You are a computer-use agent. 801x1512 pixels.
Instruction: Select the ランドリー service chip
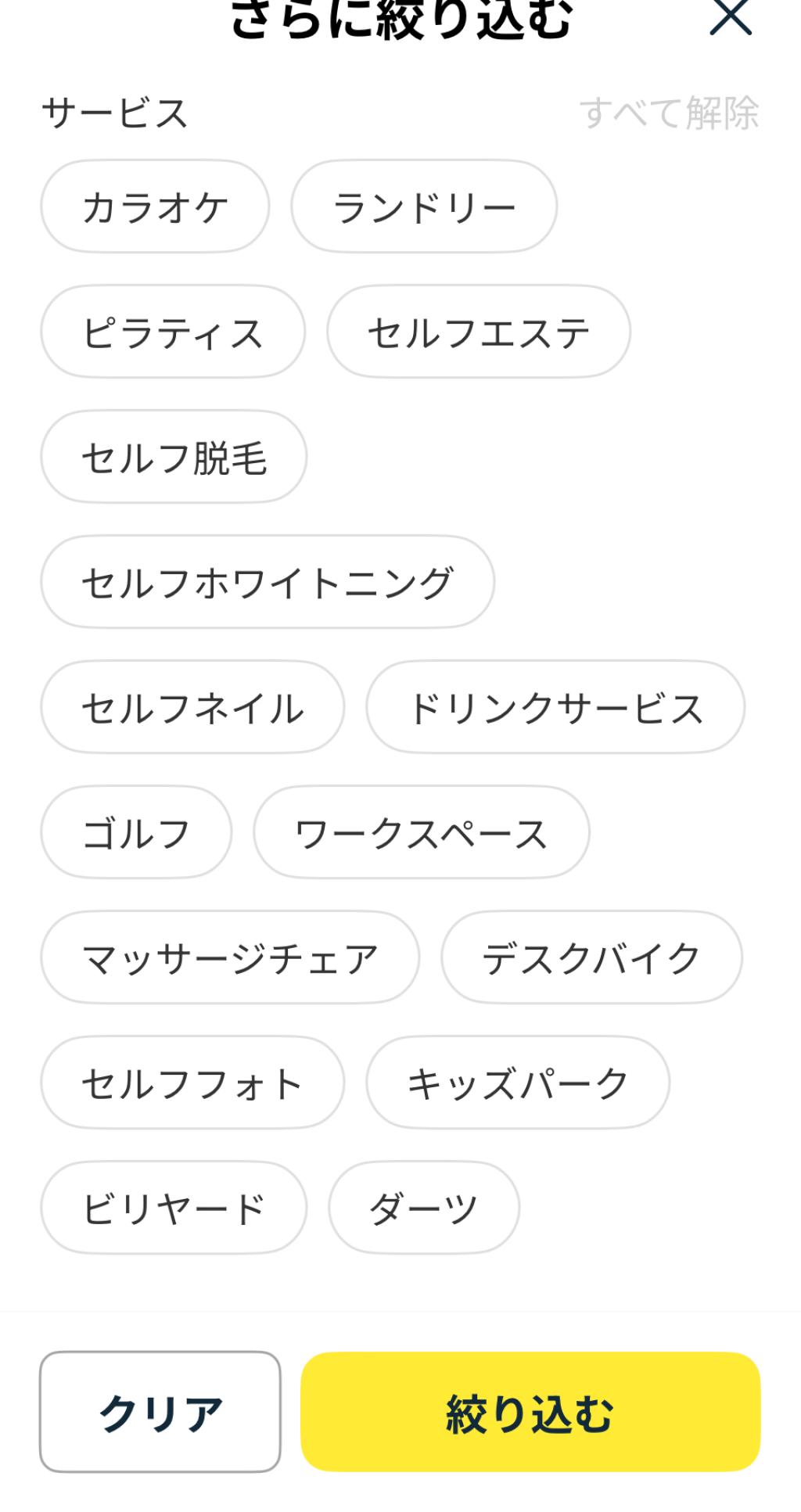pyautogui.click(x=424, y=207)
